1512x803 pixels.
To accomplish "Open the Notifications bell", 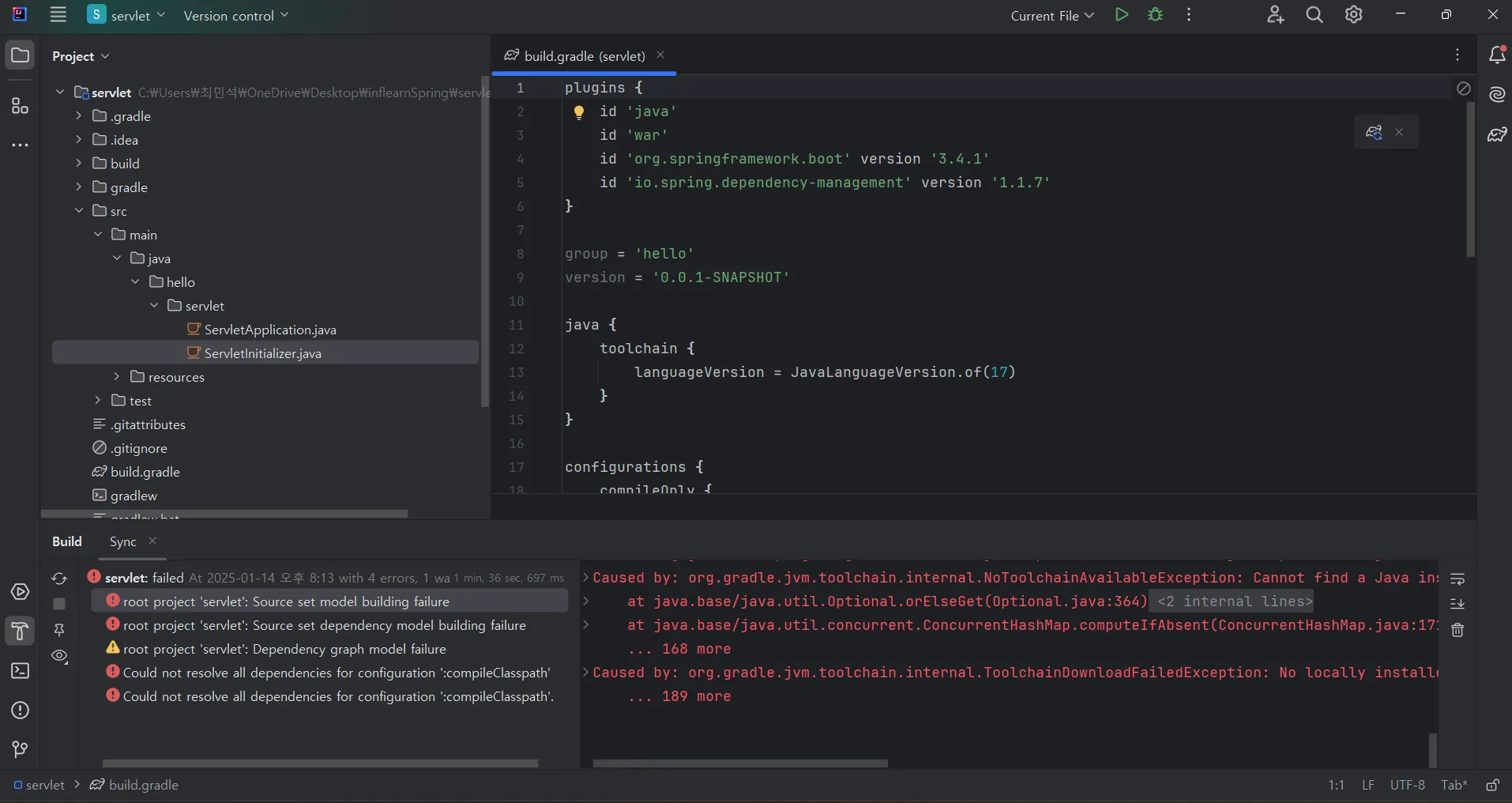I will pyautogui.click(x=1497, y=55).
